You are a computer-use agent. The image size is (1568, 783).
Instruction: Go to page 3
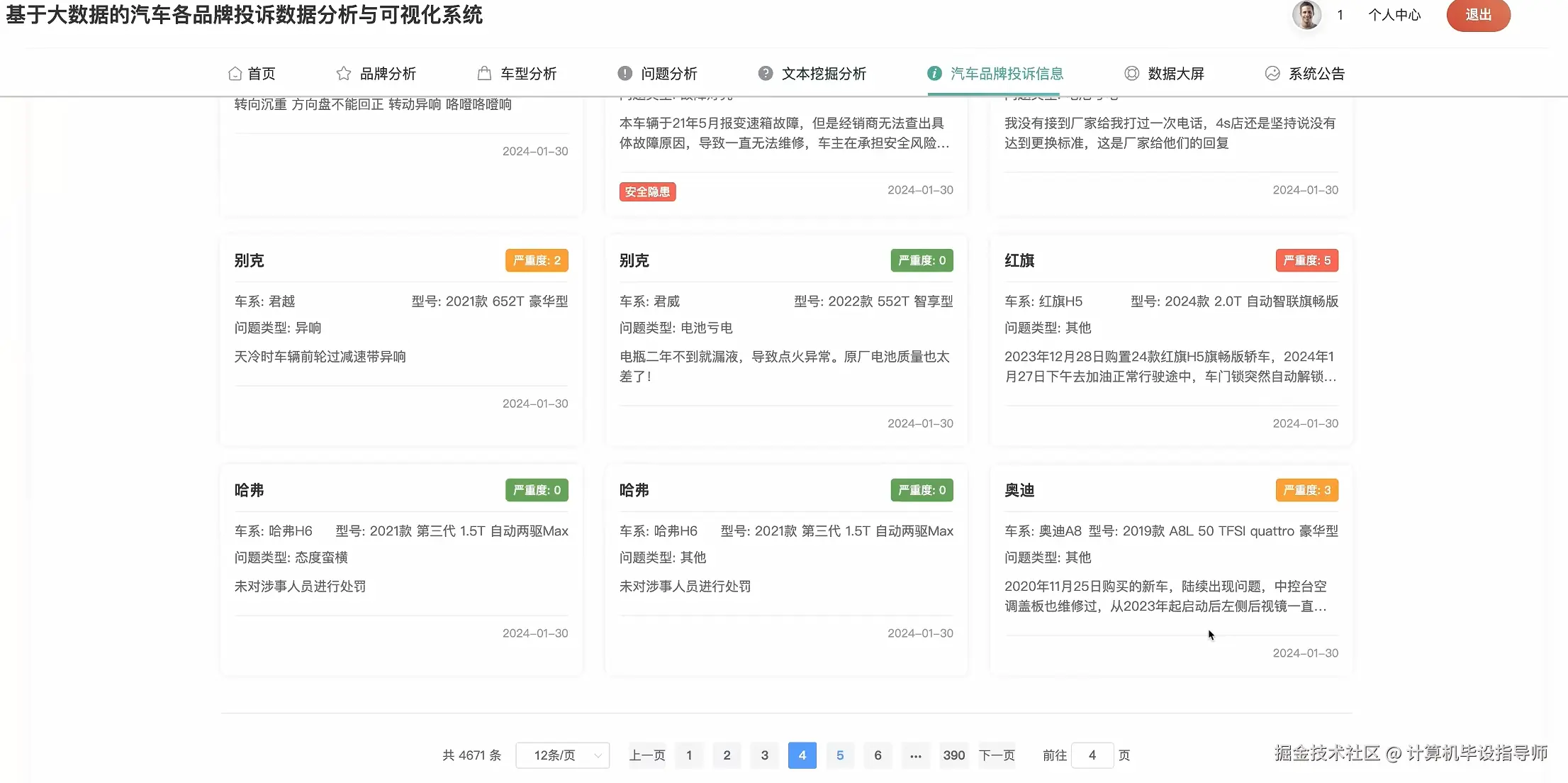[x=764, y=755]
